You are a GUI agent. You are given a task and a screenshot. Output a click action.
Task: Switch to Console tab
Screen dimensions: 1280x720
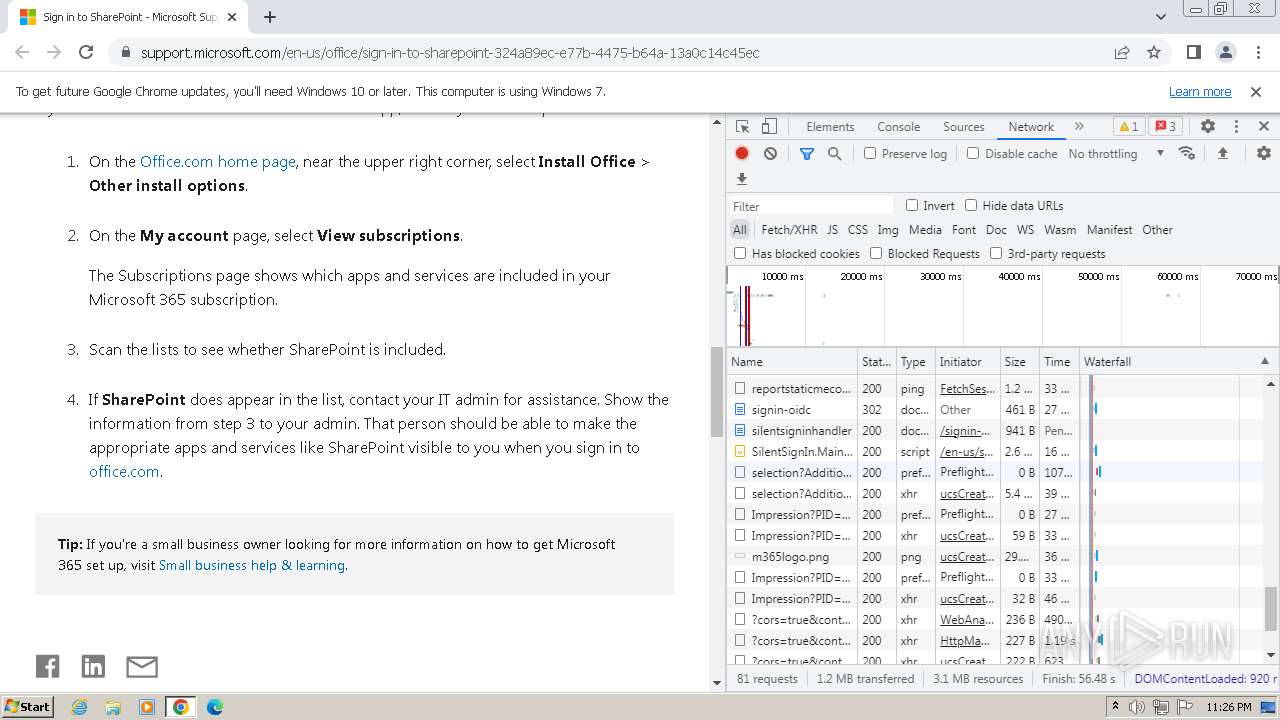point(898,127)
